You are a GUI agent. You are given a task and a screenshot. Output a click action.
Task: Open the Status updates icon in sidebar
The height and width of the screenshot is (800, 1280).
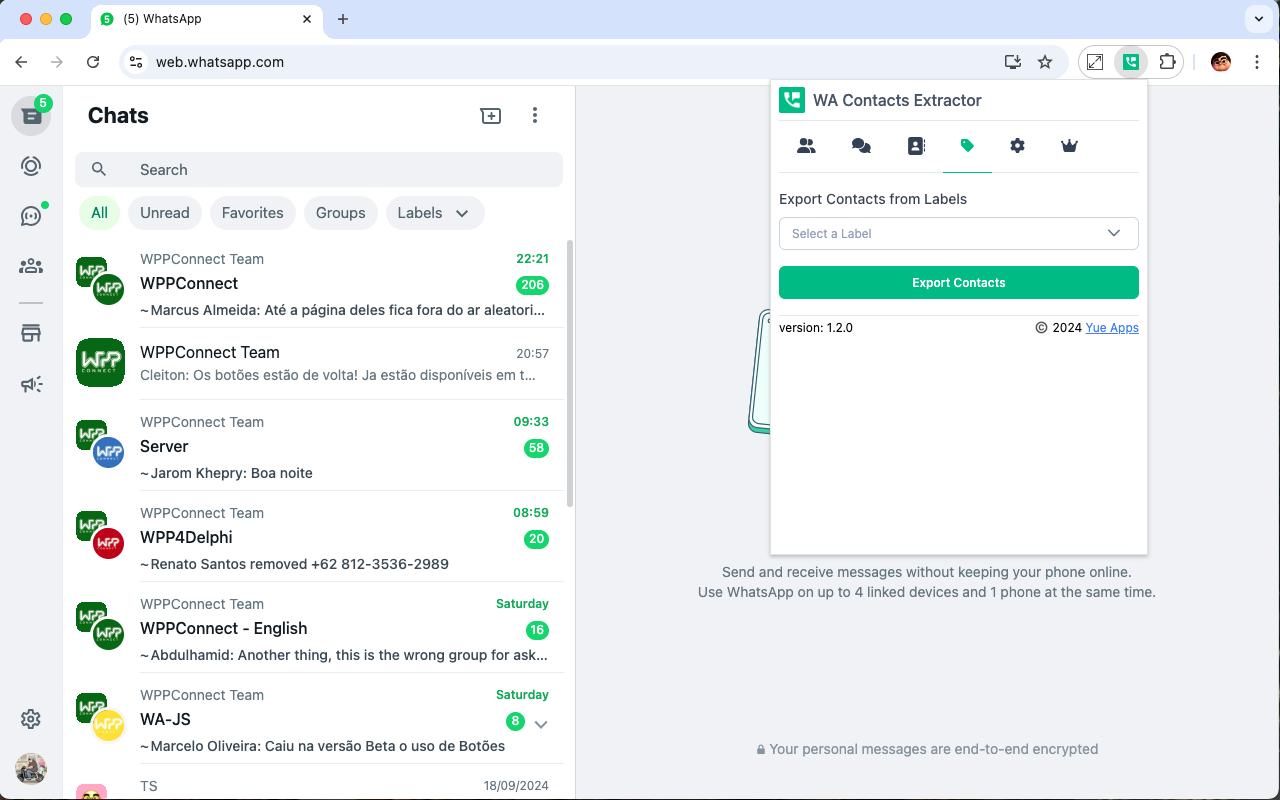point(31,166)
